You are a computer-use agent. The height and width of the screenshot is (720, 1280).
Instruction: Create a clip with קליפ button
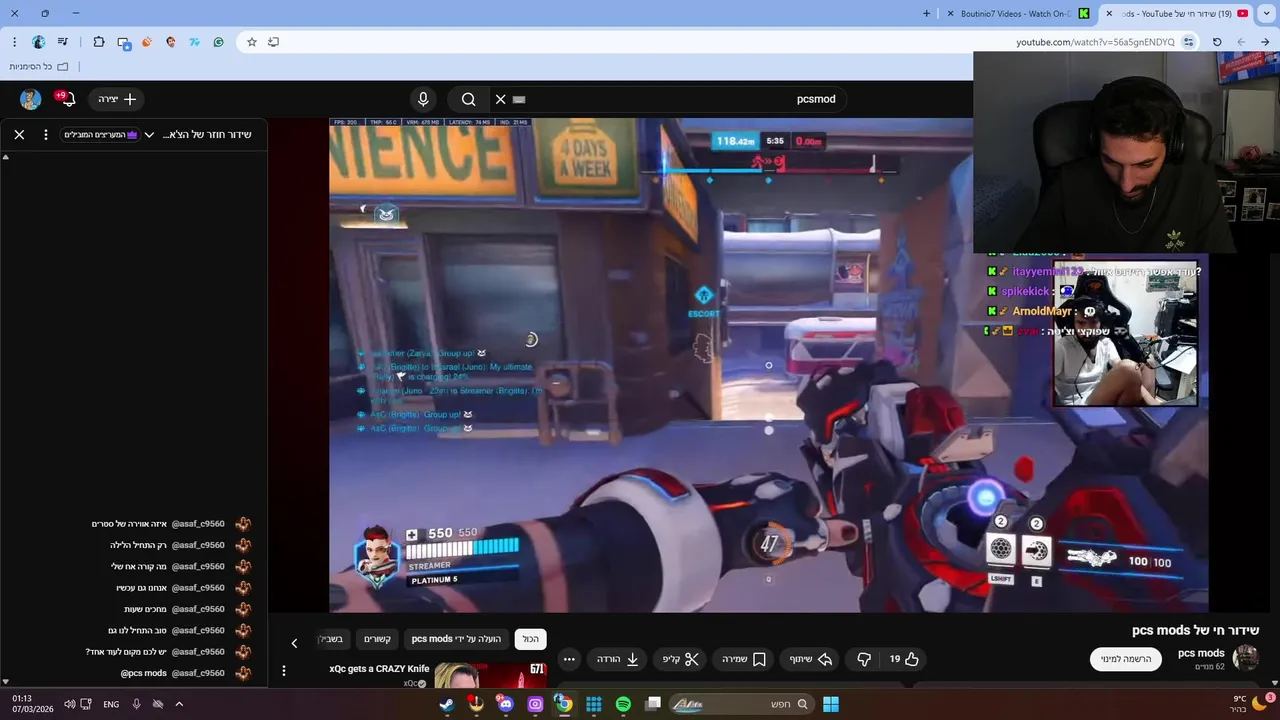click(x=681, y=659)
